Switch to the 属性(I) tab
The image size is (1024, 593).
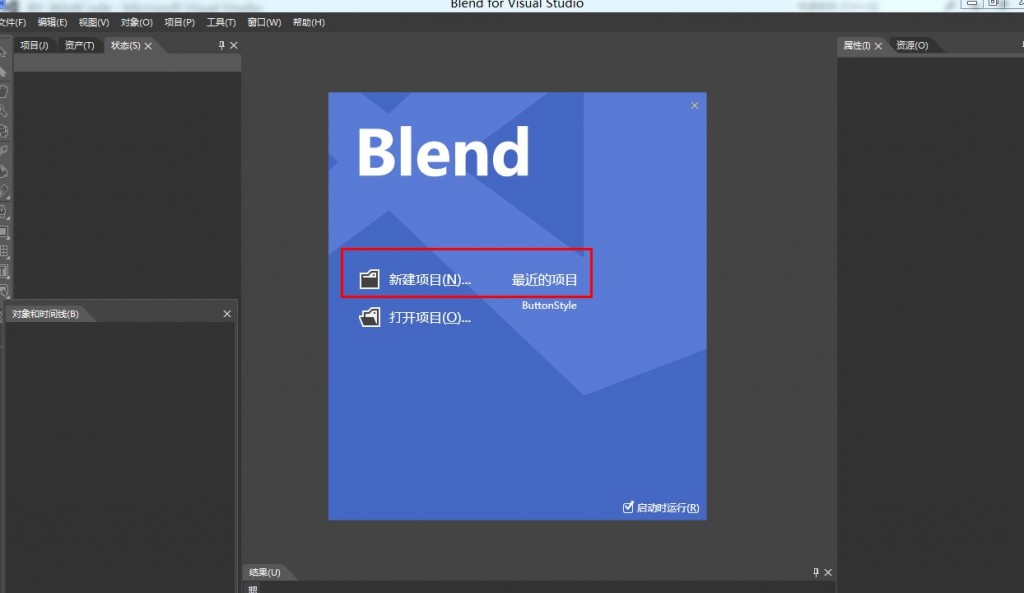click(x=856, y=45)
